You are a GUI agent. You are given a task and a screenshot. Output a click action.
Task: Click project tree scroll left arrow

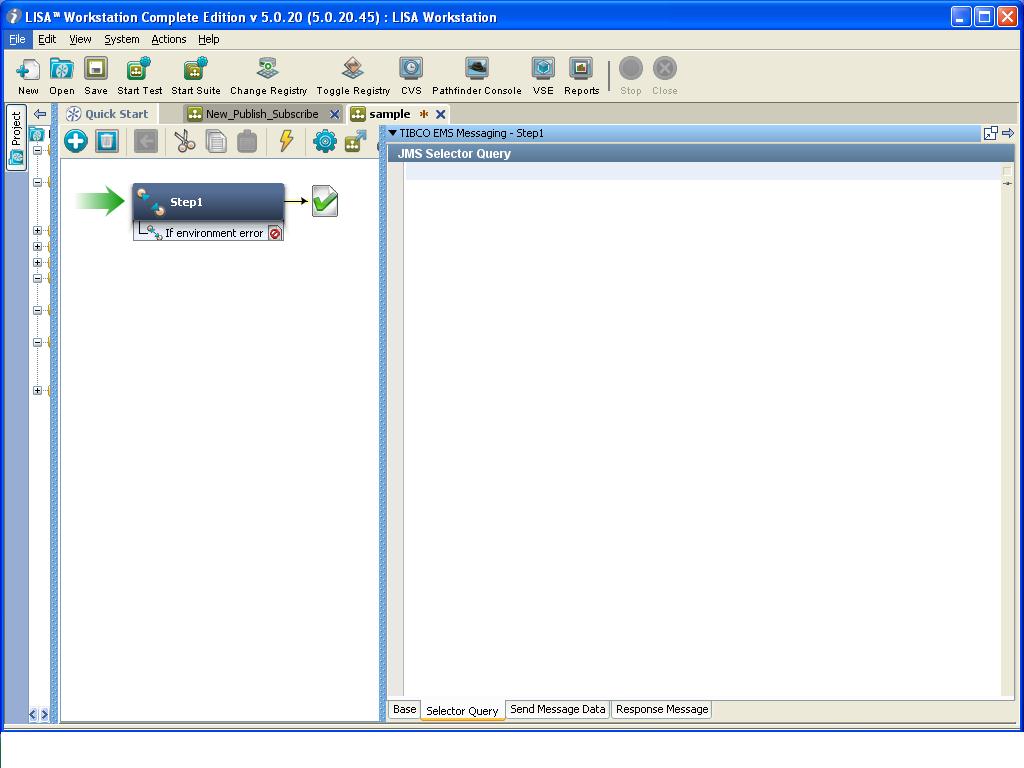tap(33, 714)
